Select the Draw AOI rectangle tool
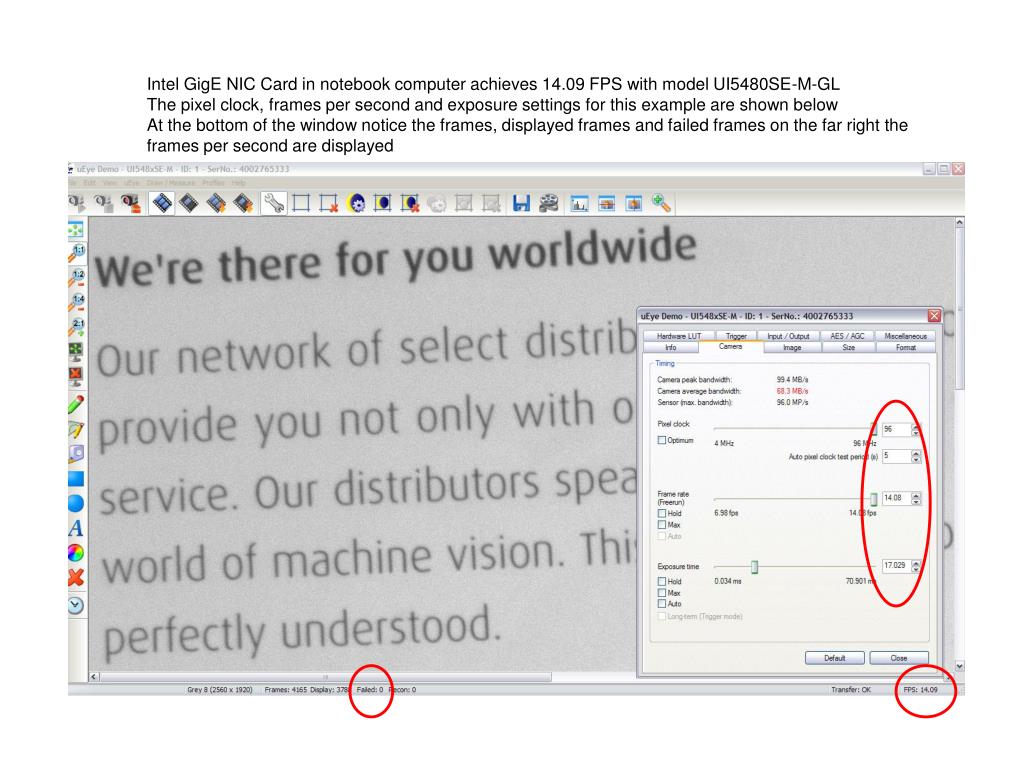This screenshot has height=768, width=1024. tap(301, 204)
